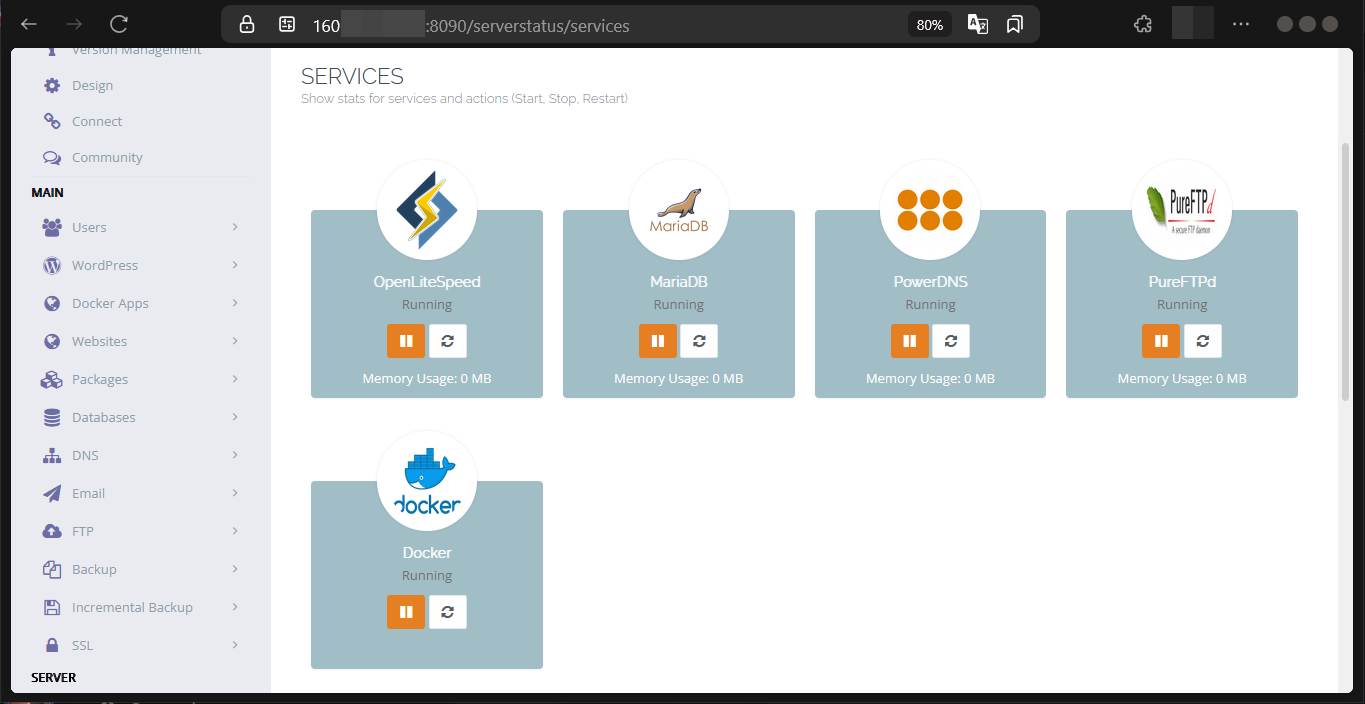Expand the DNS menu chevron
Screen dimensions: 1365x704
[235, 455]
